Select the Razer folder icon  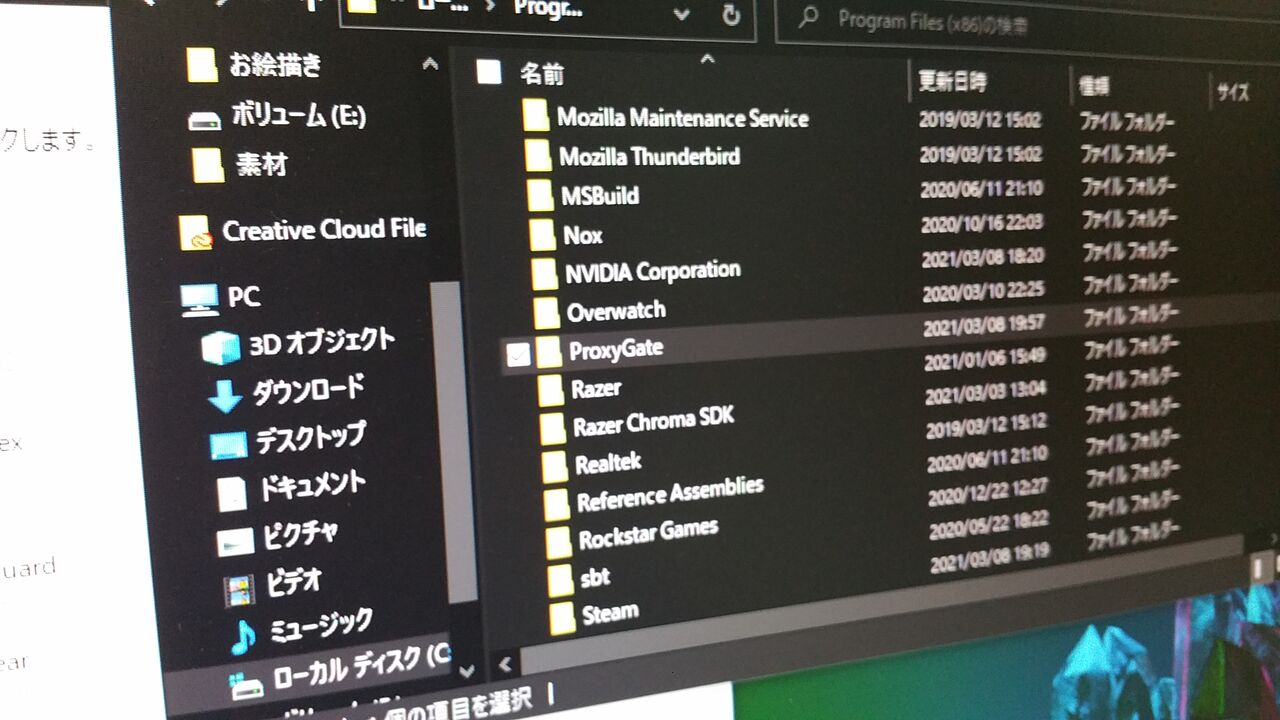coord(550,390)
